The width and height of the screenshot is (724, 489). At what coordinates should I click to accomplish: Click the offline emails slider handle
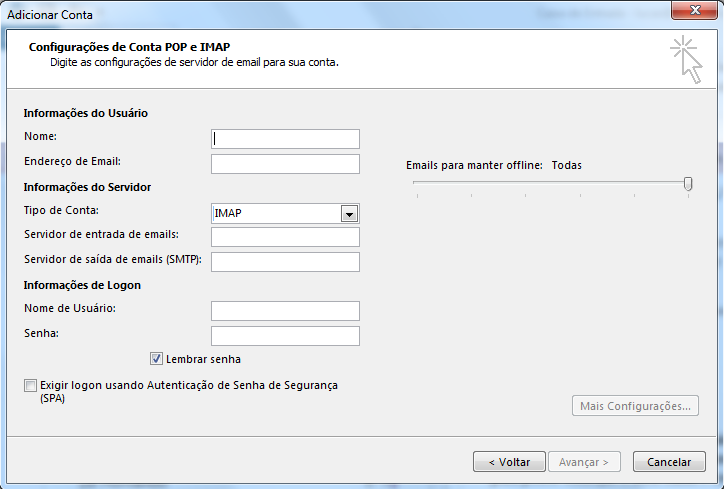click(688, 183)
